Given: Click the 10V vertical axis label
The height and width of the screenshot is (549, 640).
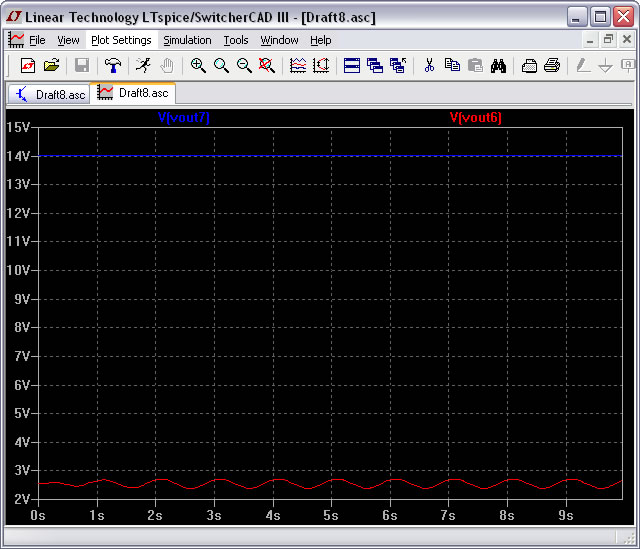Looking at the screenshot, I should (18, 270).
